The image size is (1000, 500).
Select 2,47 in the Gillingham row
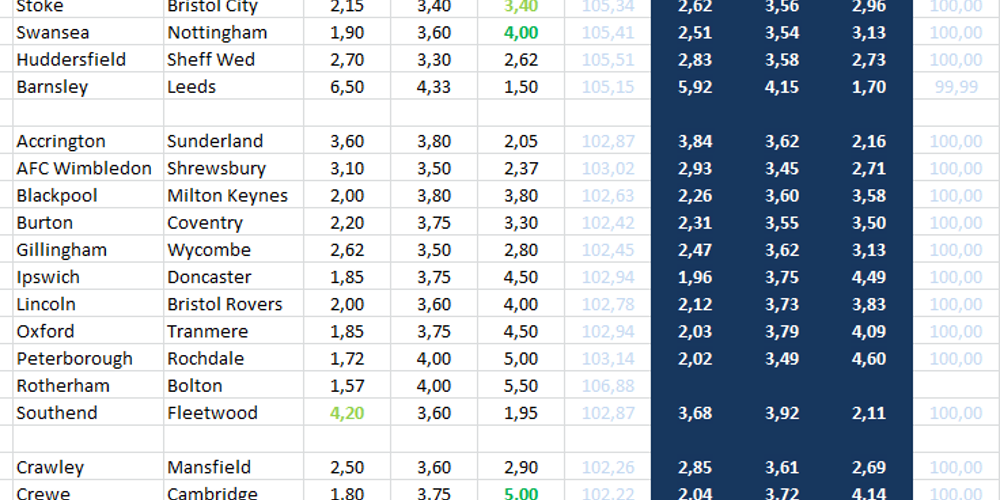[x=695, y=249]
